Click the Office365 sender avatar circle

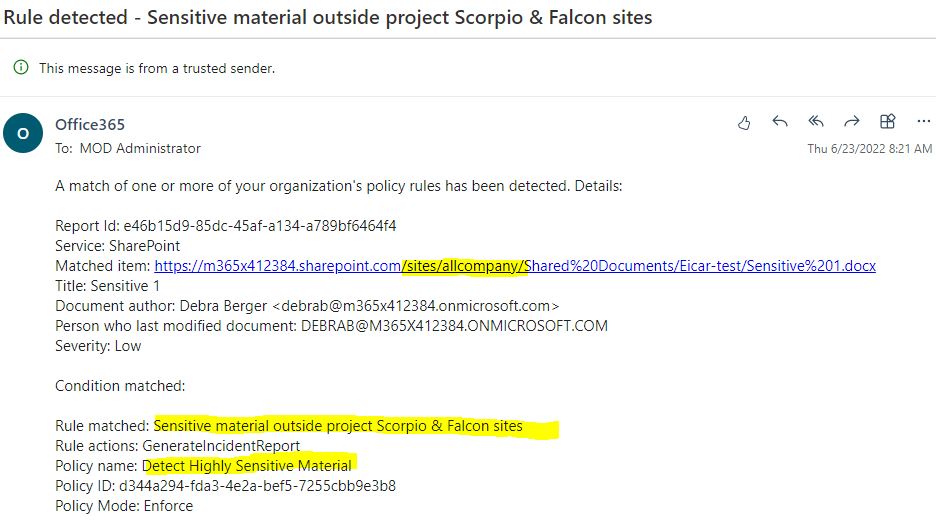click(x=23, y=134)
